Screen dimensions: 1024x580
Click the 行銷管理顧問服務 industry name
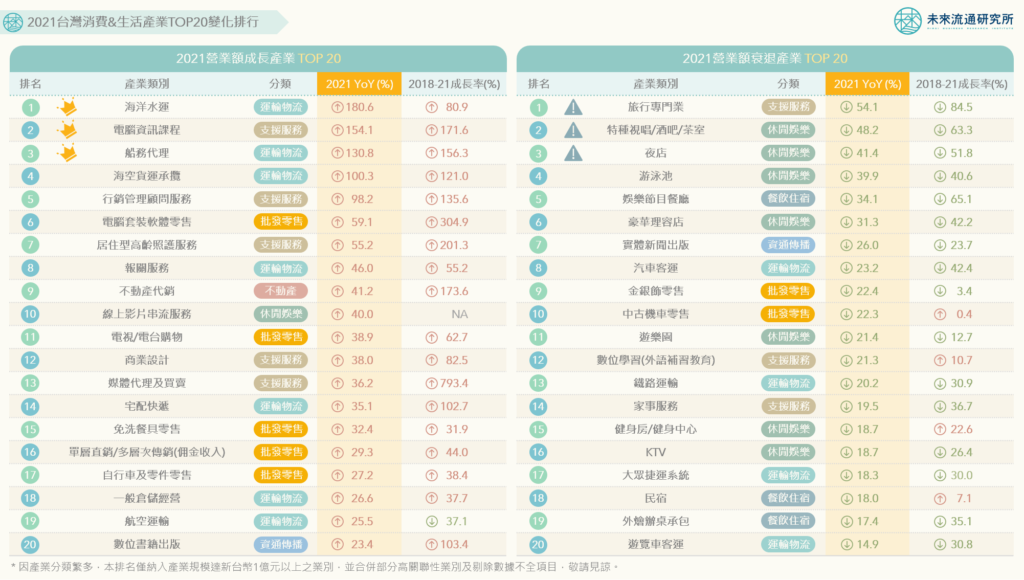[x=147, y=199]
